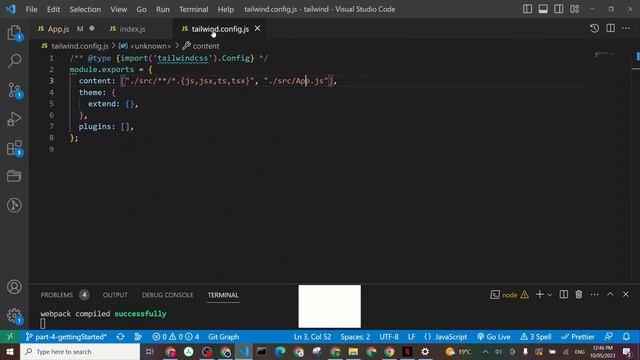Open editor More Actions ellipsis

pos(626,28)
